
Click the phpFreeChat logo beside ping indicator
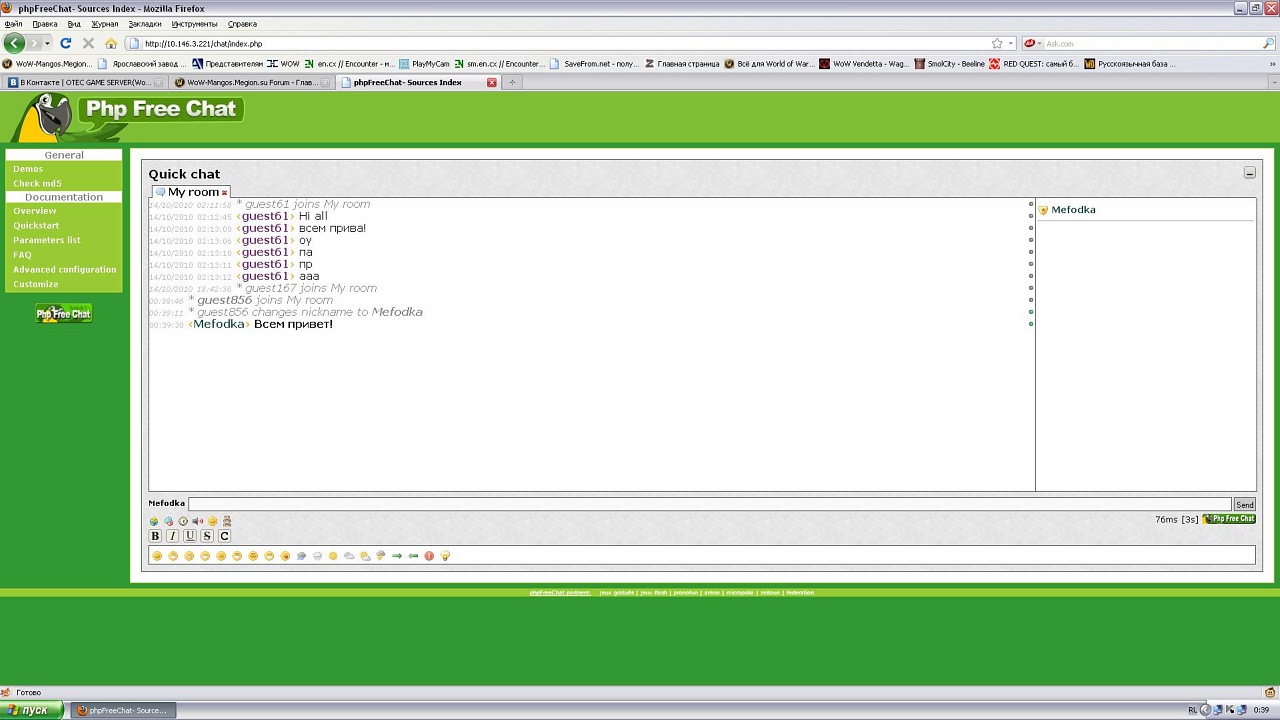pyautogui.click(x=1229, y=519)
